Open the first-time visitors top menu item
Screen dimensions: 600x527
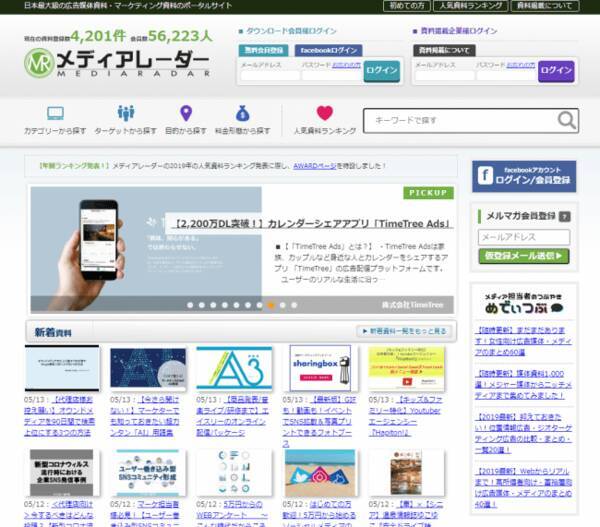[407, 6]
